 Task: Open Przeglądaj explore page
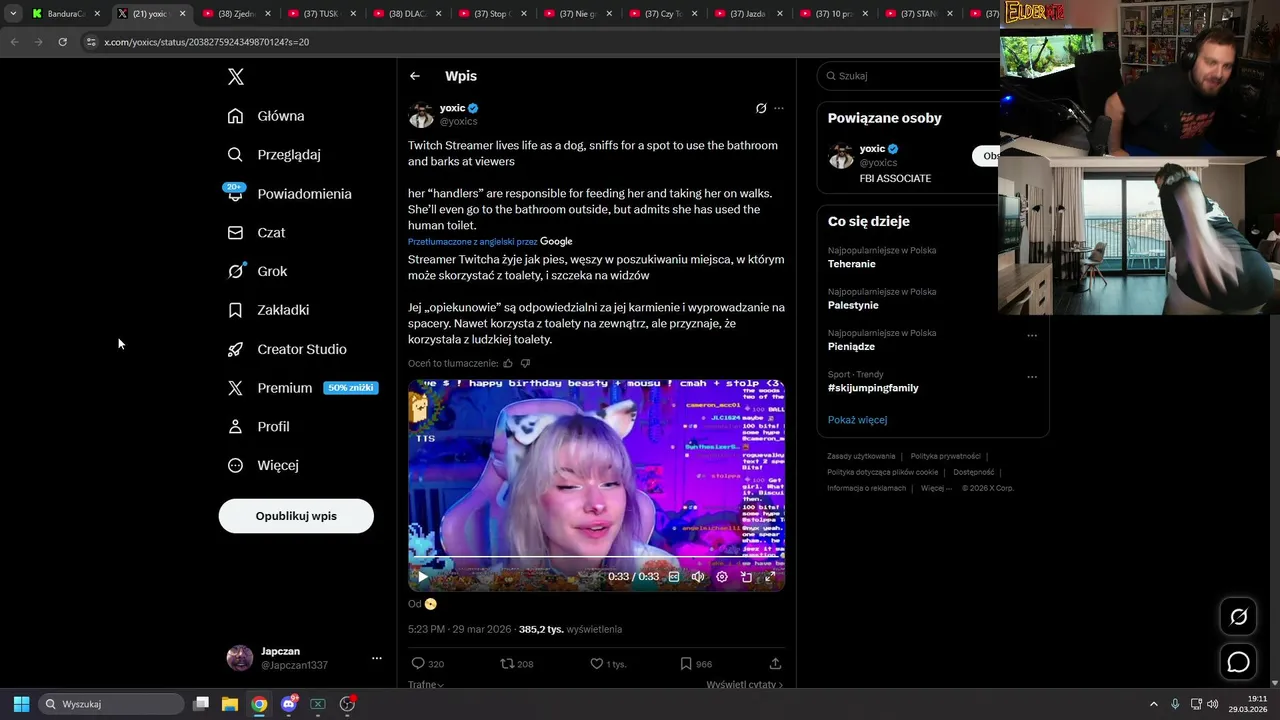(x=274, y=155)
